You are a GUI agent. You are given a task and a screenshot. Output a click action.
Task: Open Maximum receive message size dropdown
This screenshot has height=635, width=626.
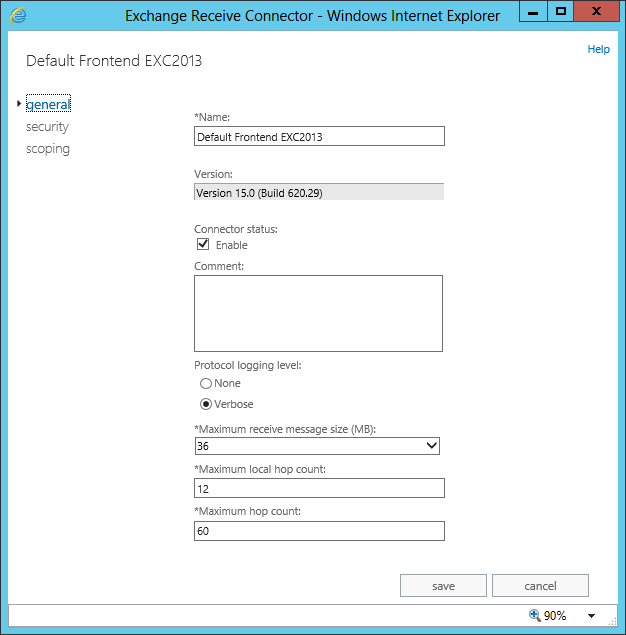(317, 446)
